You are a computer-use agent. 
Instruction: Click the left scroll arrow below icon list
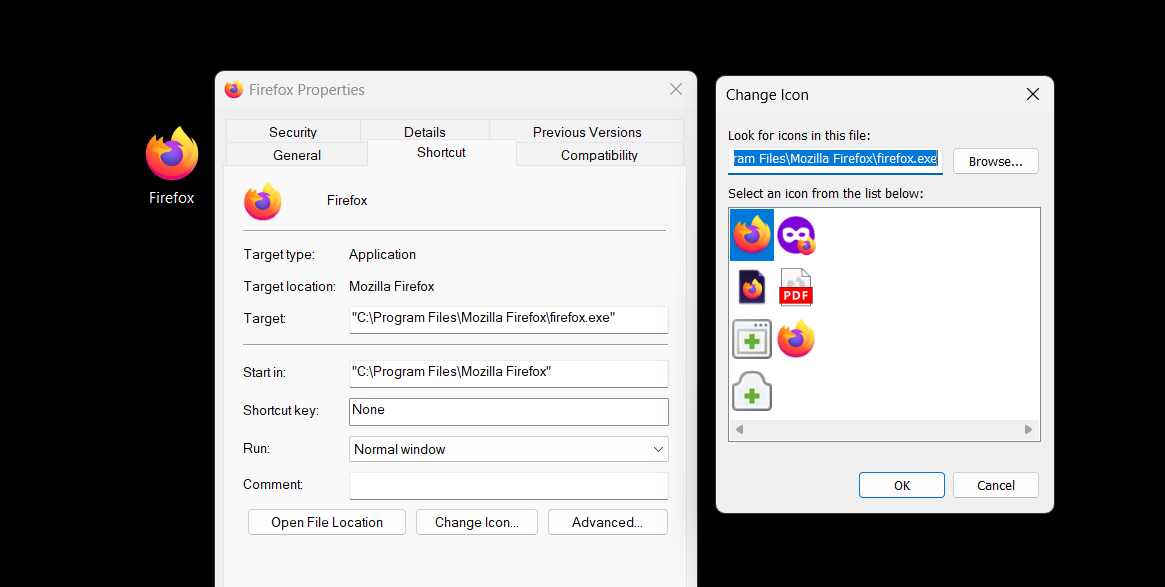(739, 428)
